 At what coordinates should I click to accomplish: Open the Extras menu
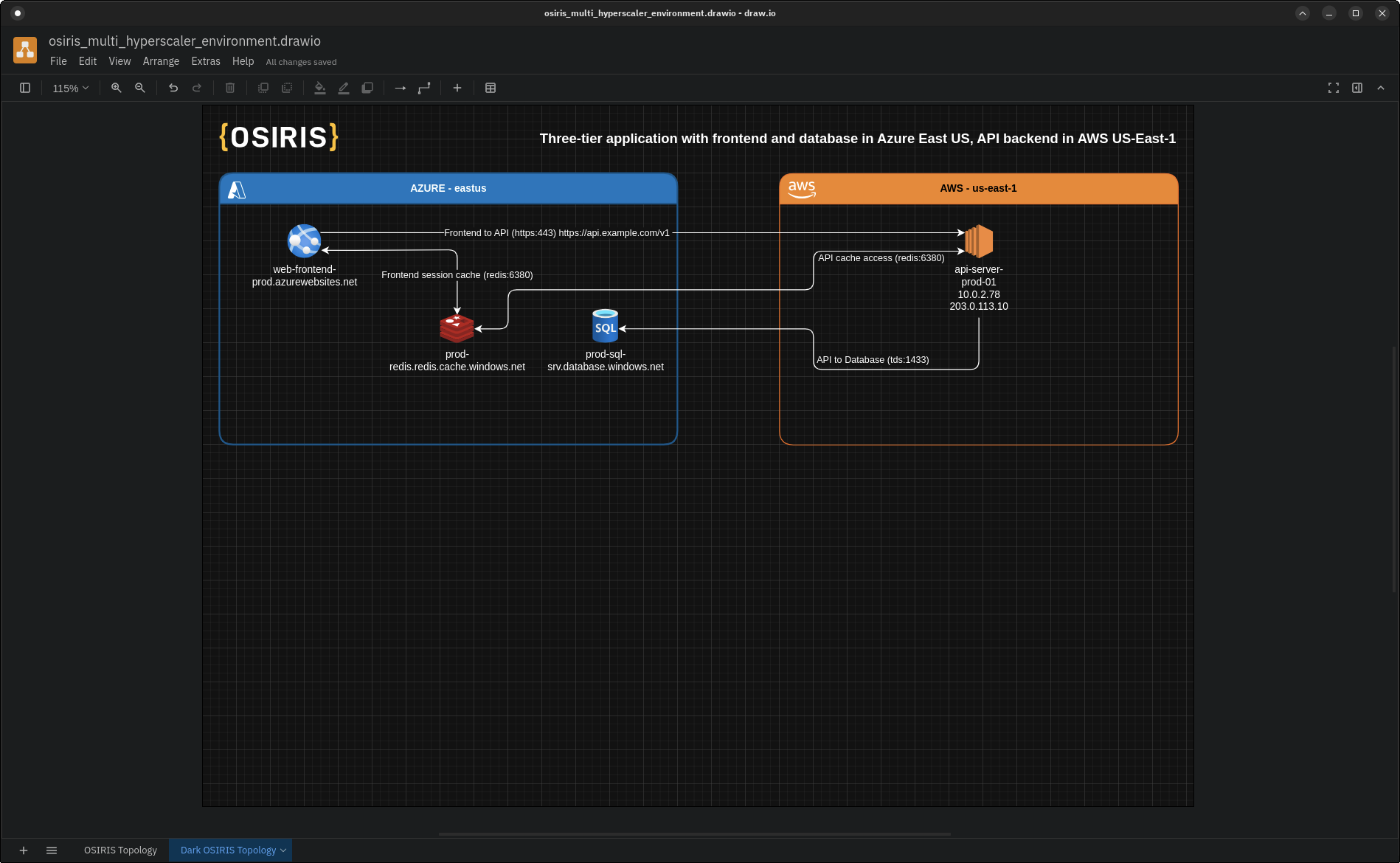206,61
